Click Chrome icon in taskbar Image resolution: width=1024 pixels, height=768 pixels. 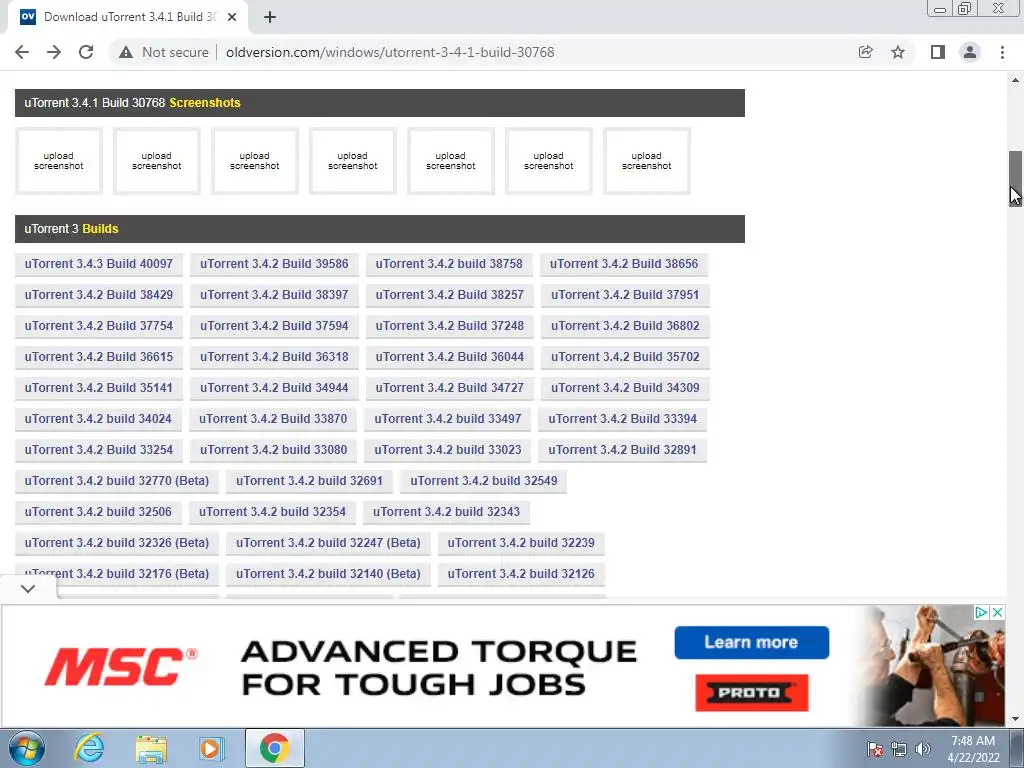click(274, 748)
